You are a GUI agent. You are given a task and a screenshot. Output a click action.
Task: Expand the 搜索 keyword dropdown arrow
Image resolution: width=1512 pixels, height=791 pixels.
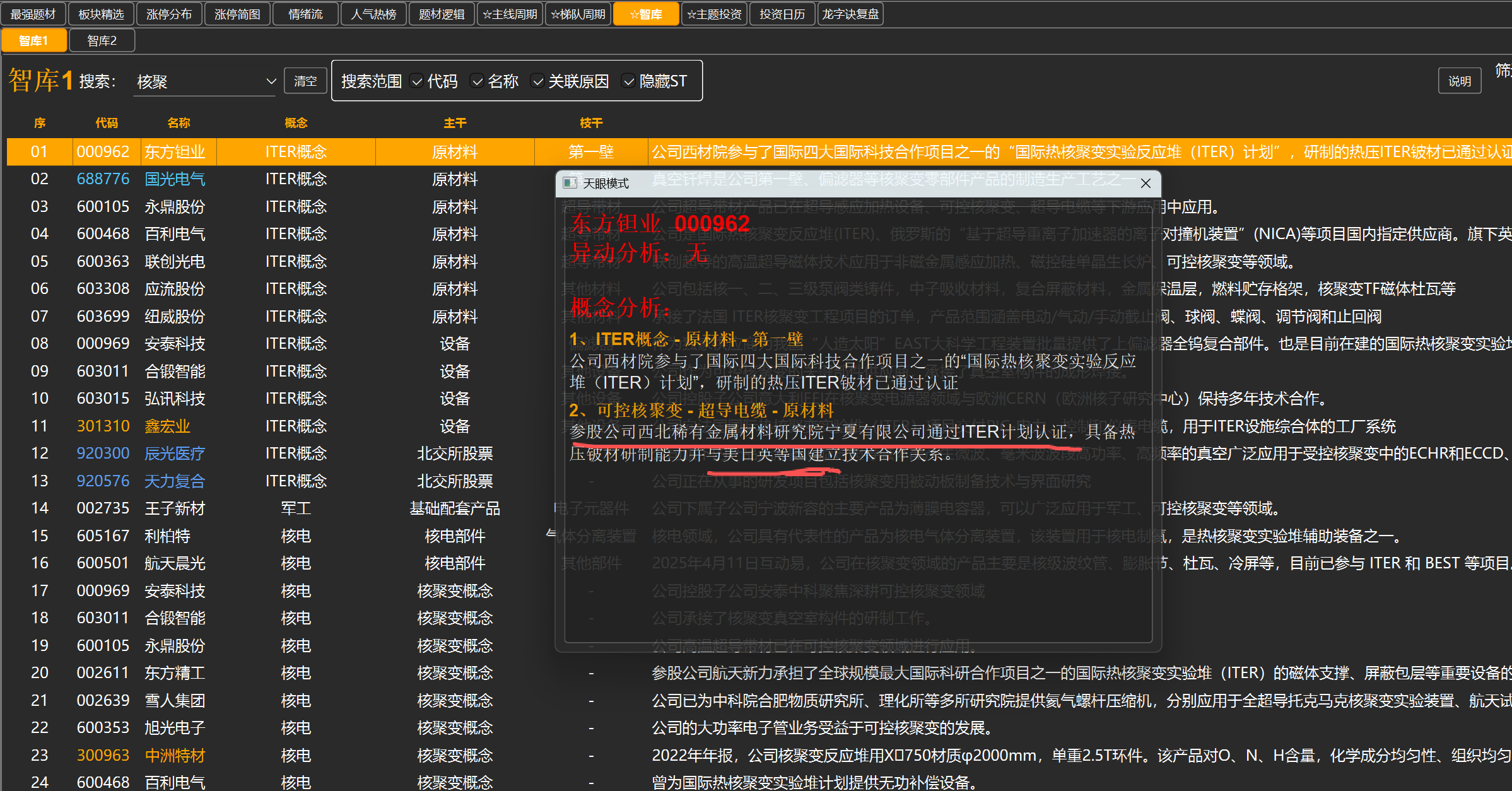click(x=271, y=81)
